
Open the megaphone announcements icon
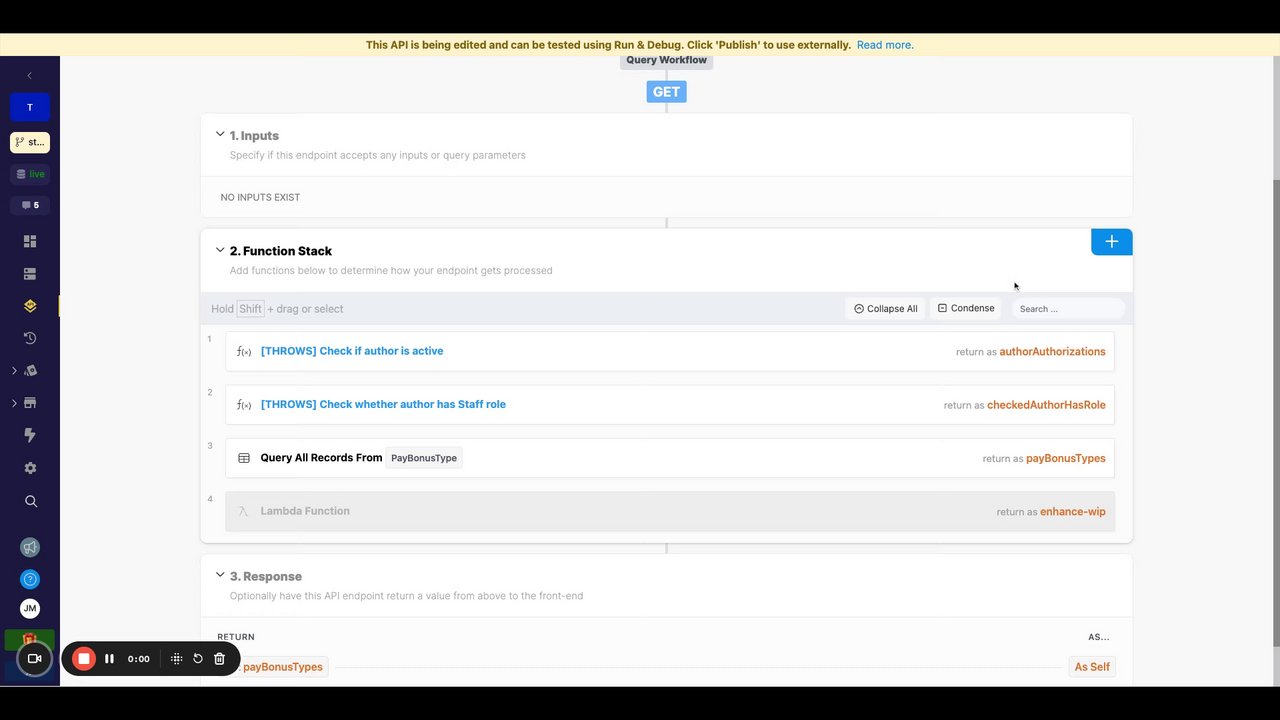[x=30, y=547]
